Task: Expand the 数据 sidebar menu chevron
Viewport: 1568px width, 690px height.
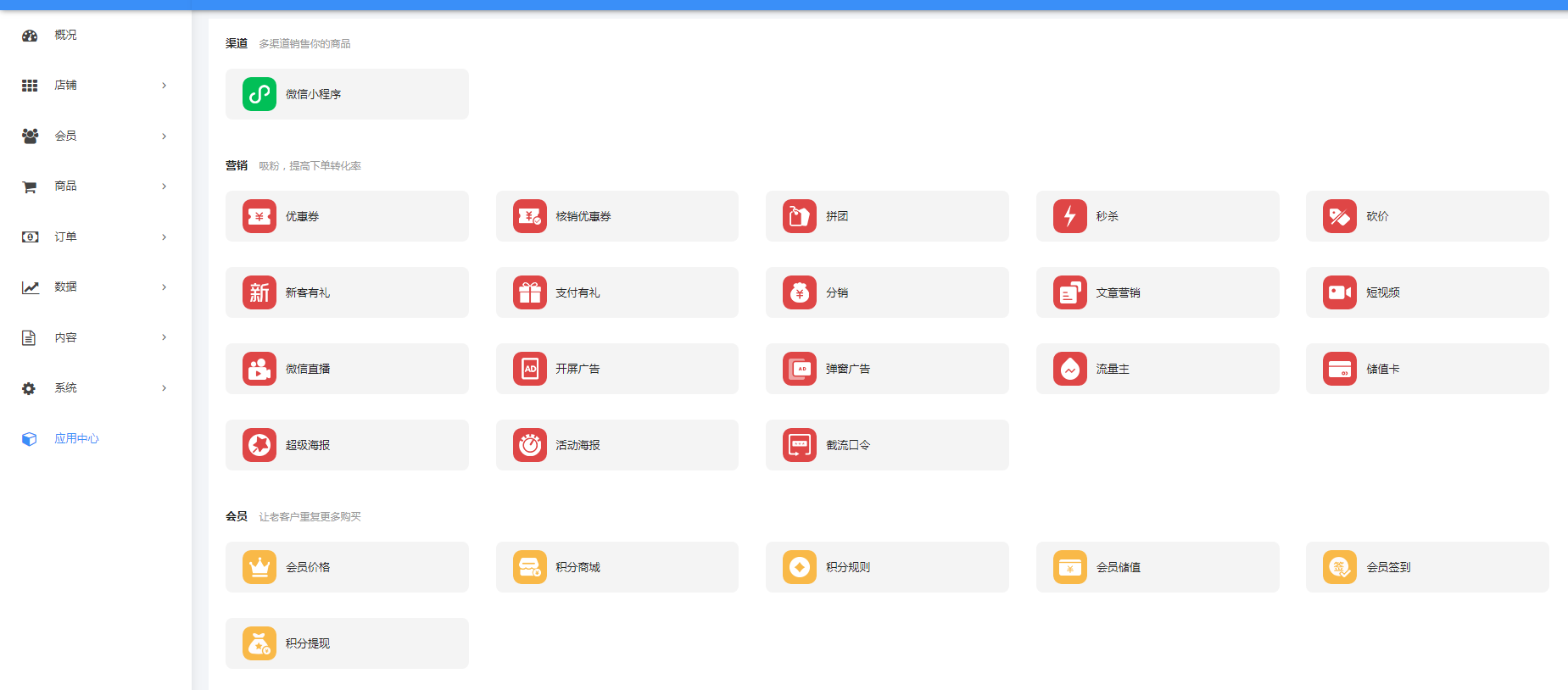Action: pyautogui.click(x=164, y=287)
